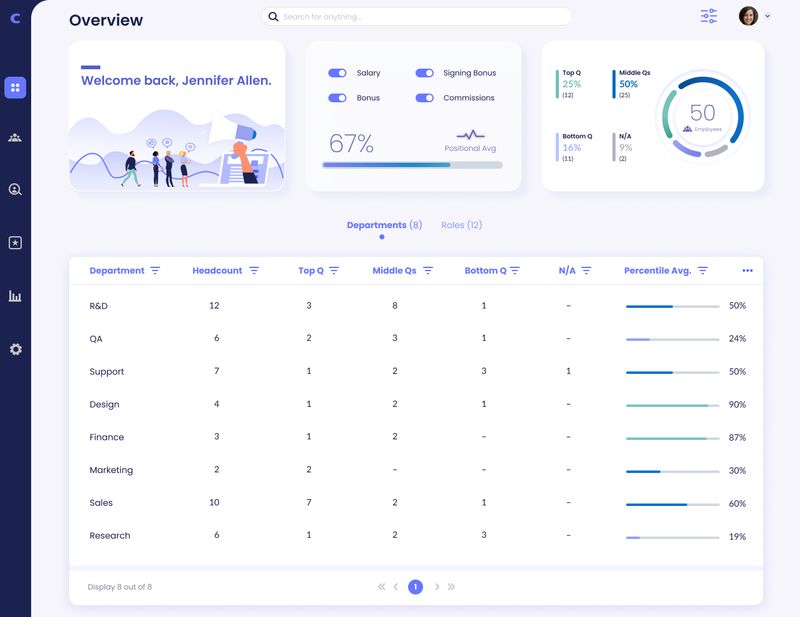Open the filter sliders icon near the avatar
This screenshot has height=617, width=800.
tap(709, 16)
